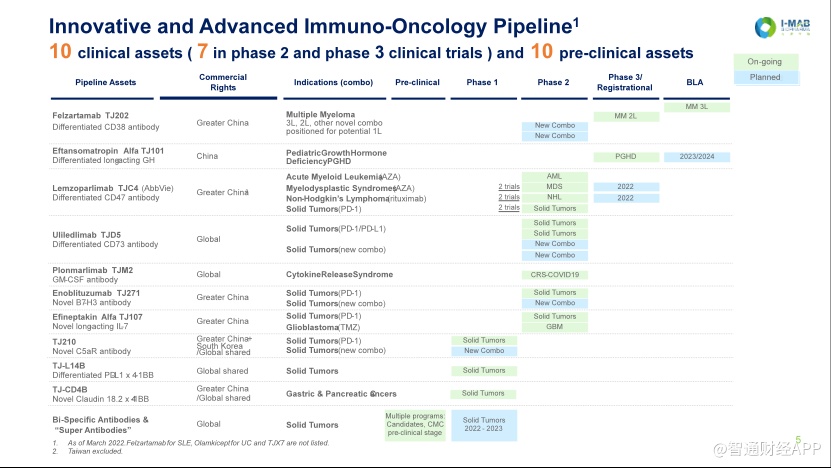Click the I-MAB logo icon
831x468 pixels.
click(765, 28)
